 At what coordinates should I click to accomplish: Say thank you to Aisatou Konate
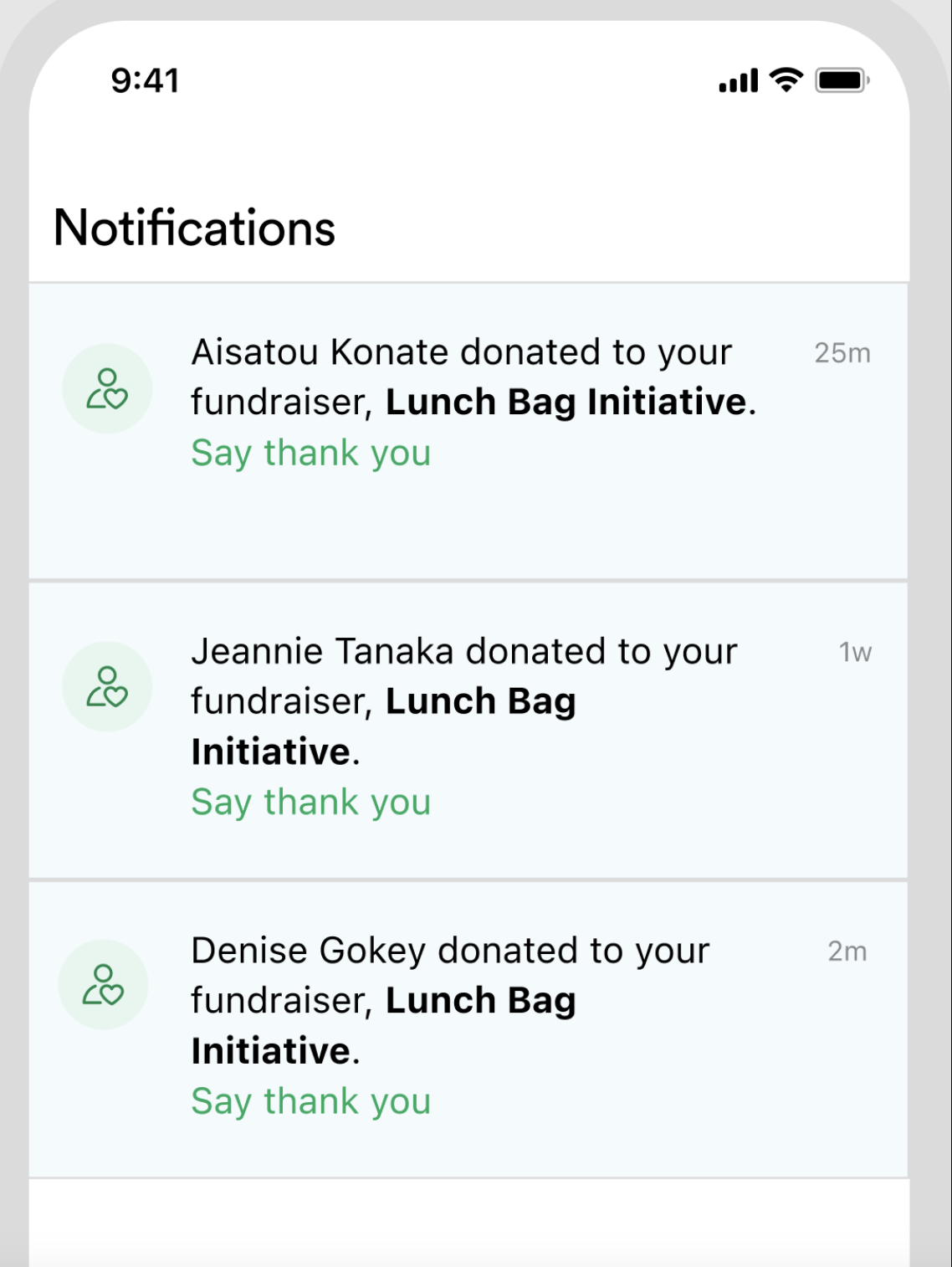[x=310, y=453]
